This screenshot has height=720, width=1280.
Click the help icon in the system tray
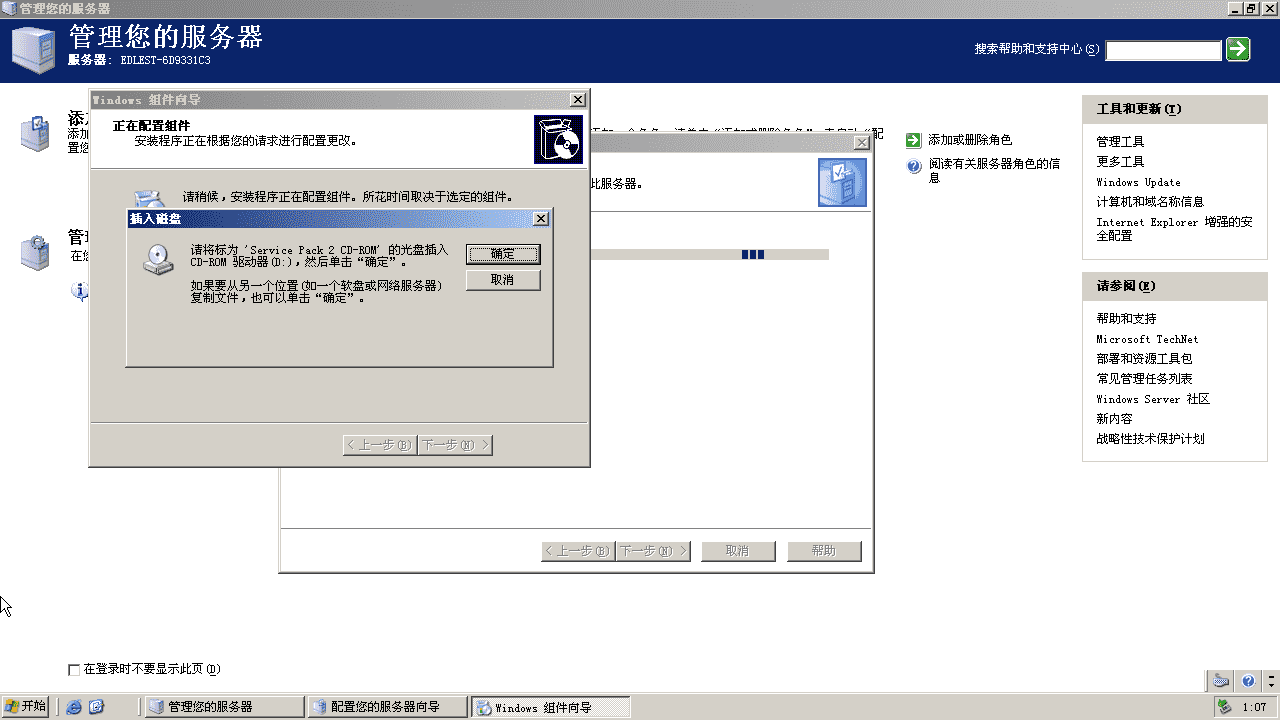1248,681
